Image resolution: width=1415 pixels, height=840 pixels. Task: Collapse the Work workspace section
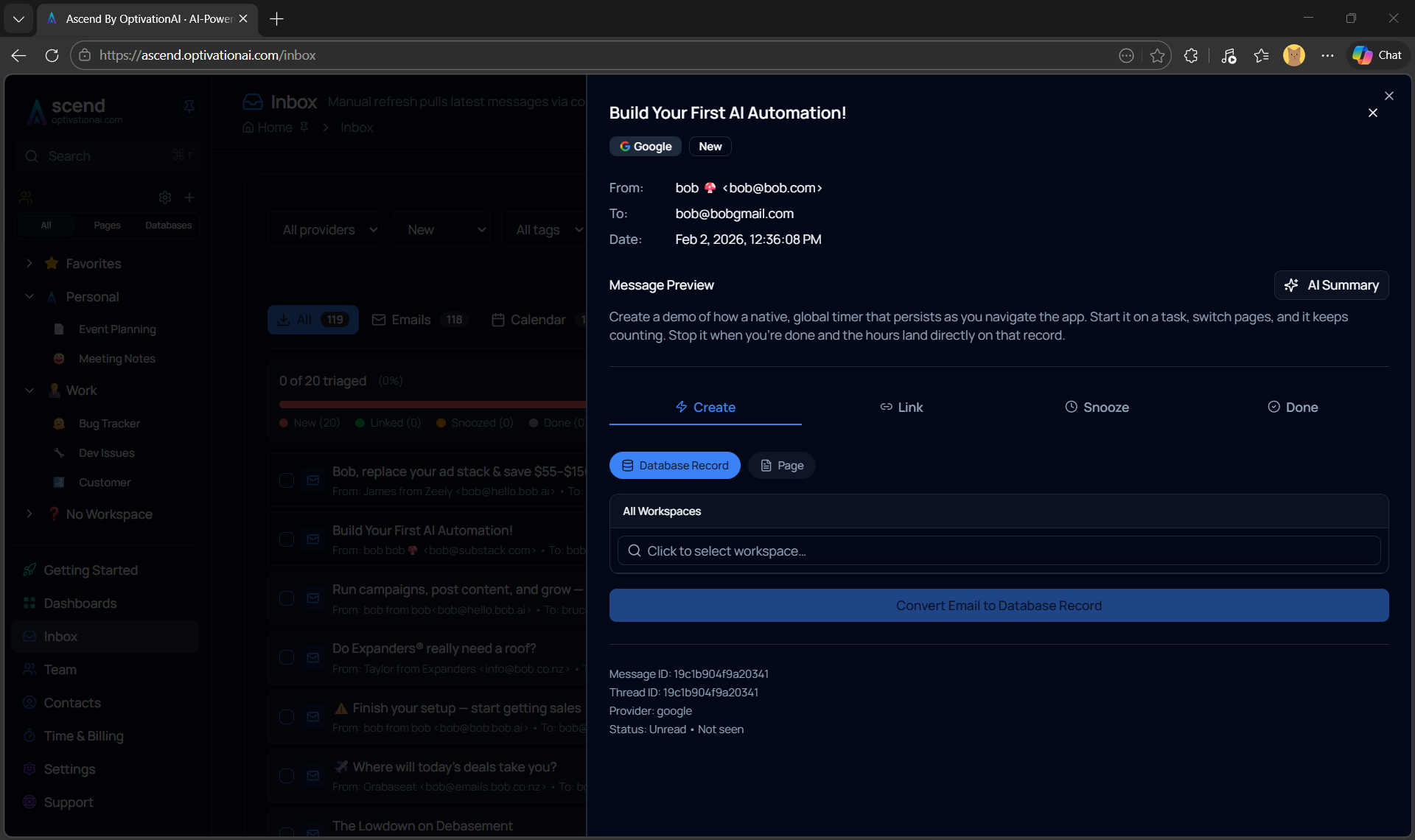point(29,391)
